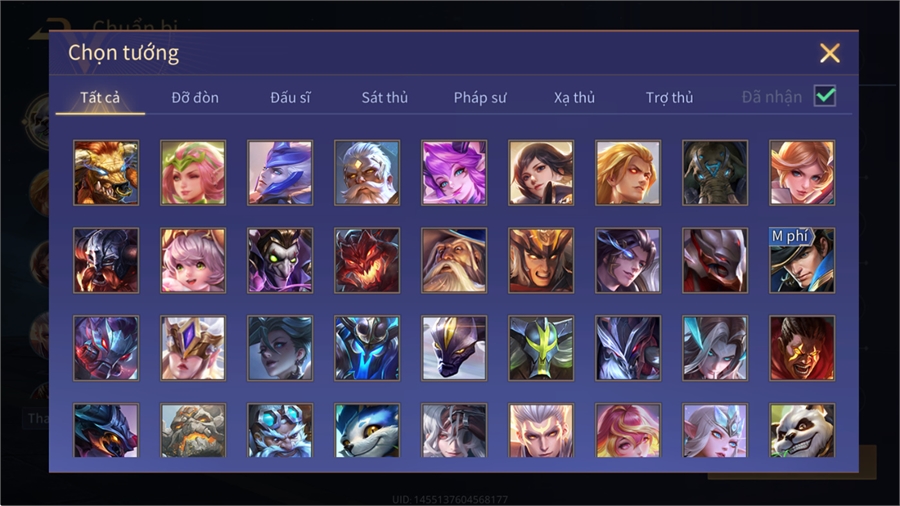Select the panda hero portrait
This screenshot has width=900, height=506.
[x=802, y=430]
